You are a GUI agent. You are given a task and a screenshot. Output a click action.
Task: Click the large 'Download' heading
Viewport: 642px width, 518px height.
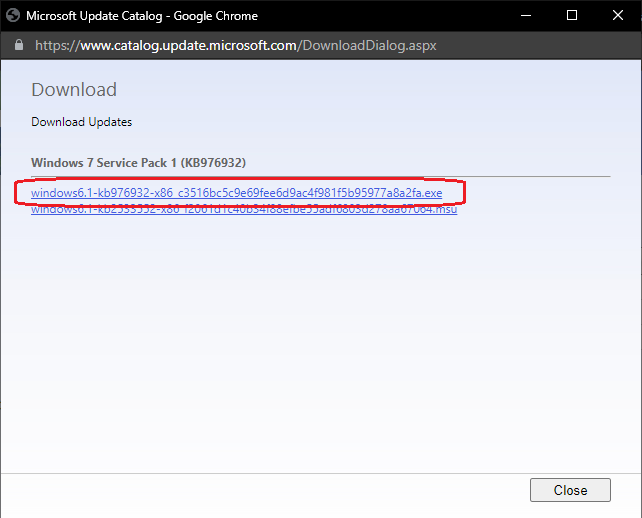click(74, 90)
